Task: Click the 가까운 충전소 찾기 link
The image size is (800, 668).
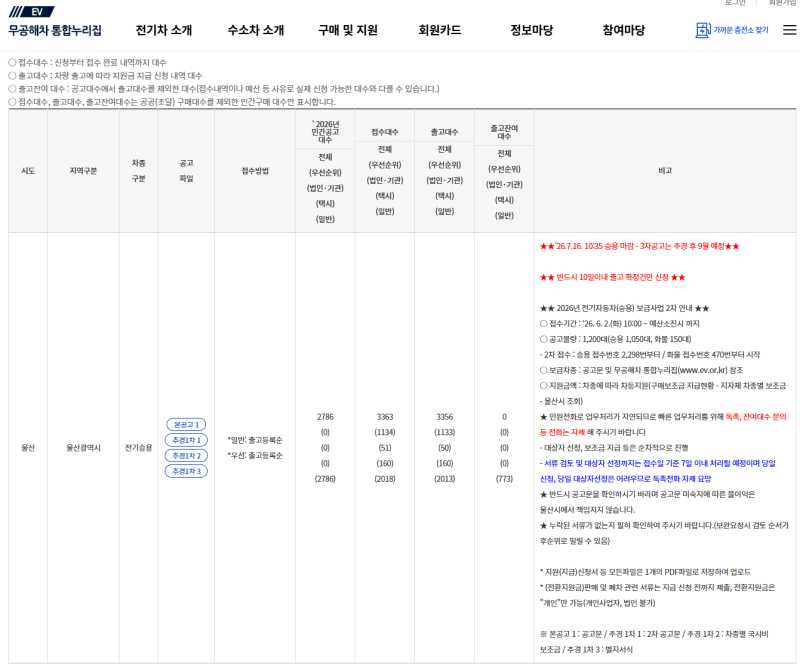Action: coord(740,30)
